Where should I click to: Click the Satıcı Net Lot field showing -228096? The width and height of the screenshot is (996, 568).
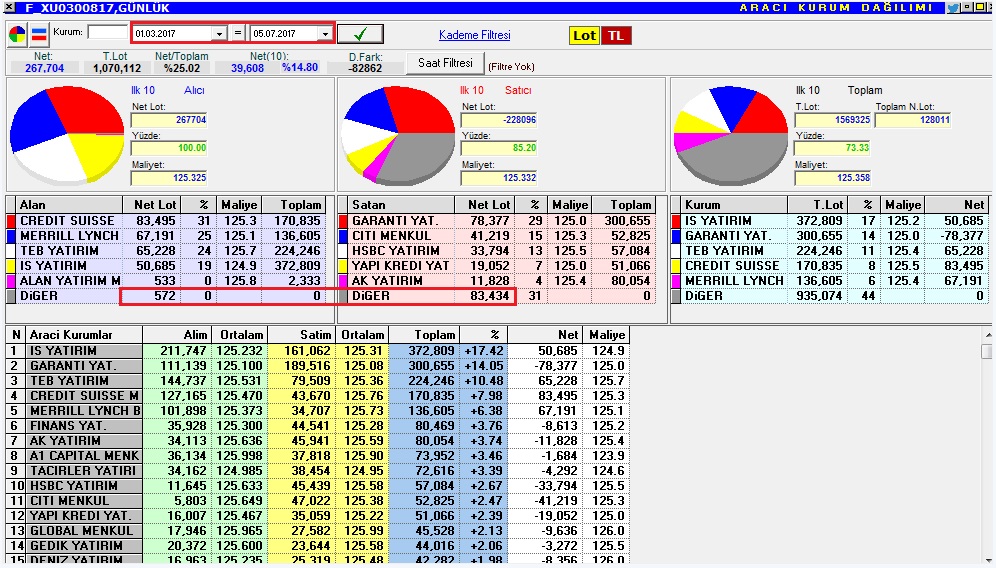coord(499,119)
